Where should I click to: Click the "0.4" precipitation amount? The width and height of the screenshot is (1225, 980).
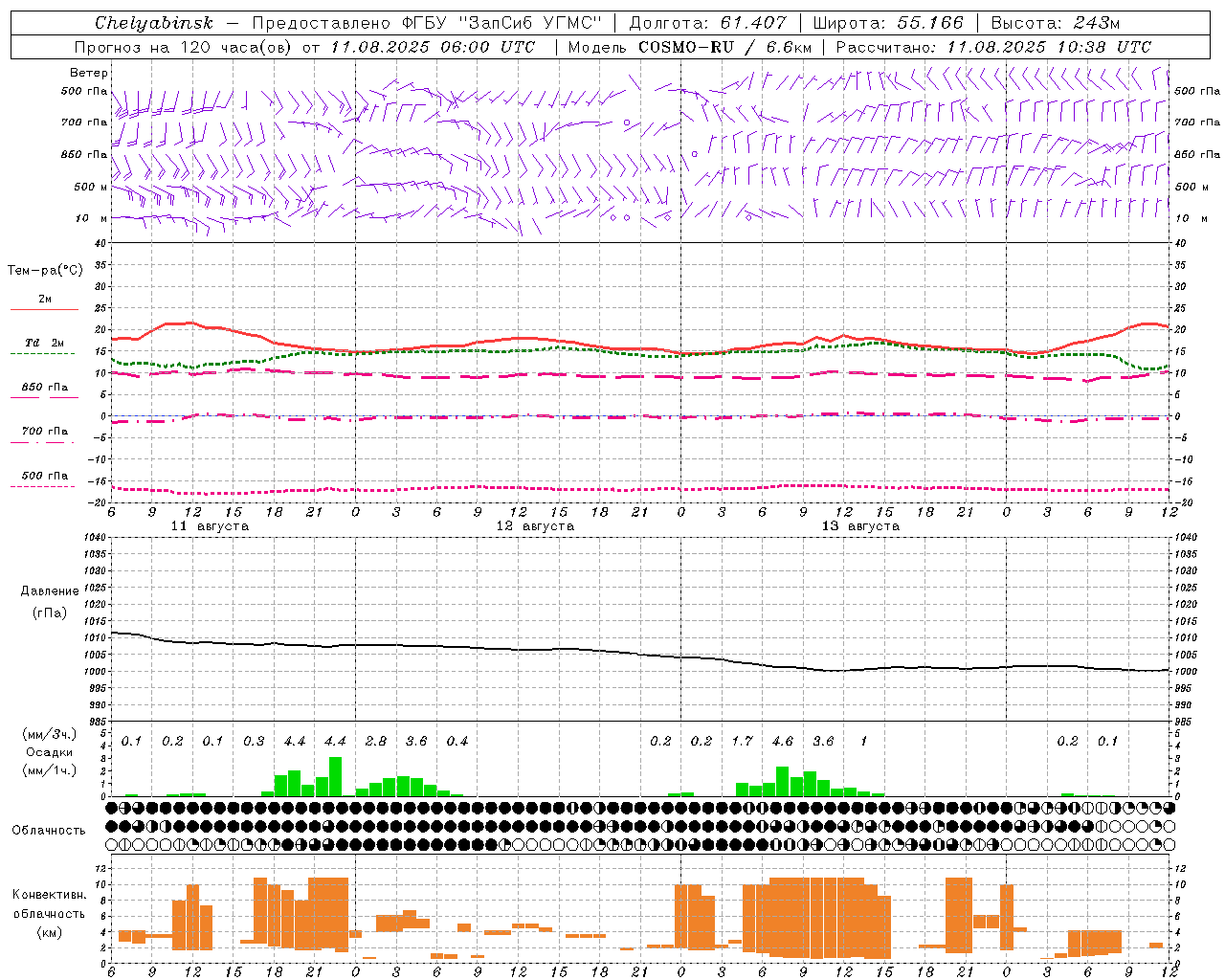457,742
